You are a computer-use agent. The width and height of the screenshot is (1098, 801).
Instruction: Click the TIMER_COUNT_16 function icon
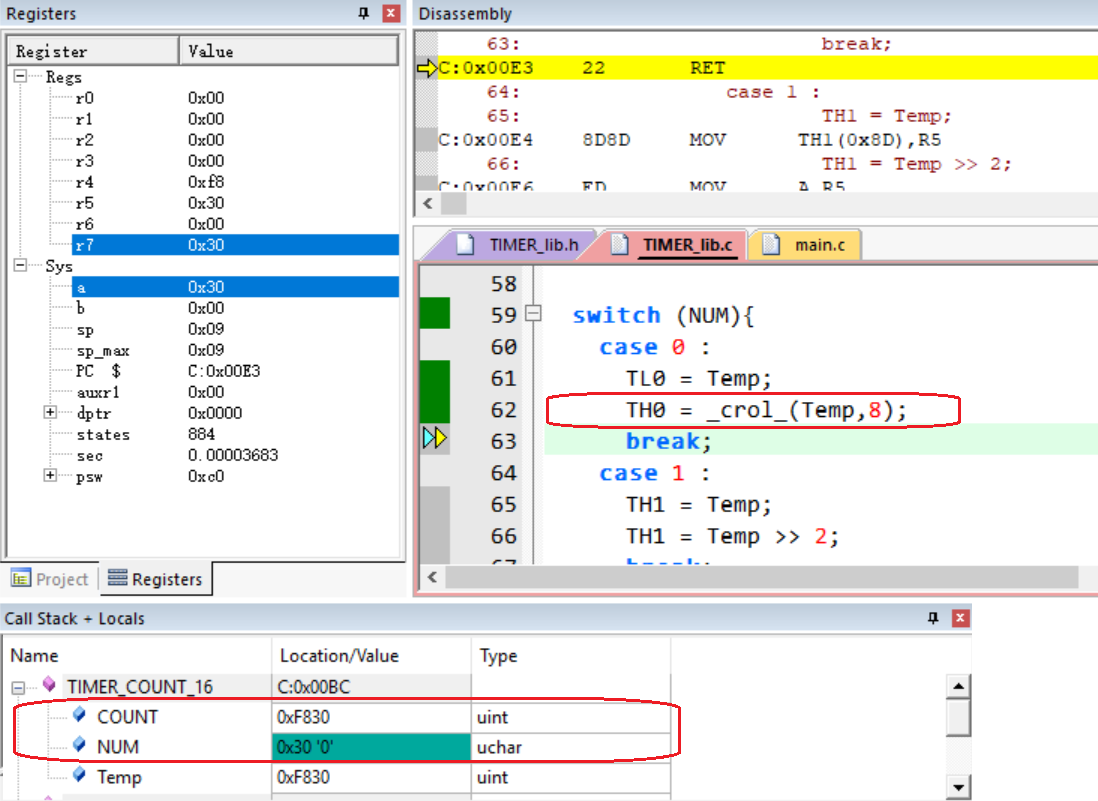(x=49, y=684)
